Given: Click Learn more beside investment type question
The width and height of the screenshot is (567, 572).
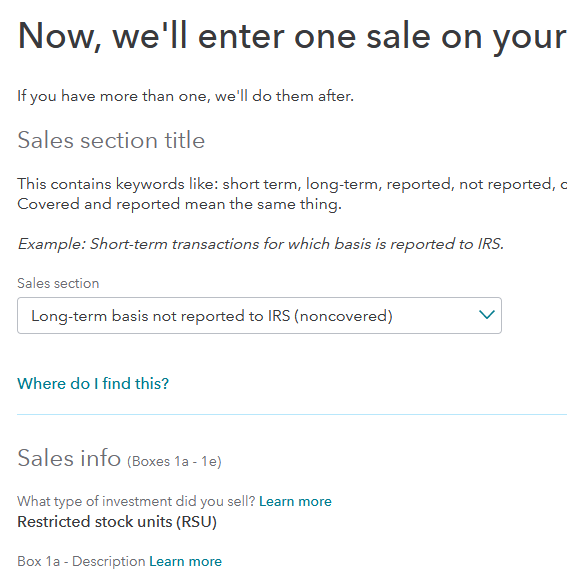Looking at the screenshot, I should [x=295, y=501].
